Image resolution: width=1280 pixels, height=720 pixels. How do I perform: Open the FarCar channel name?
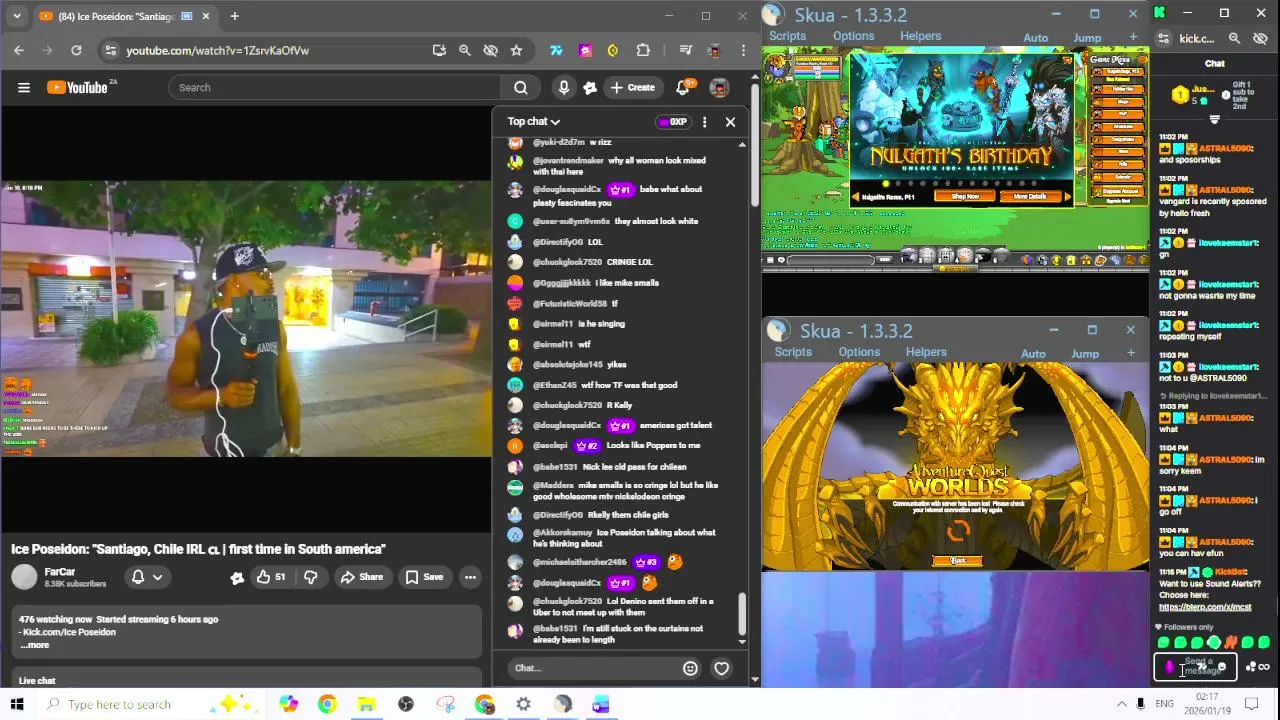(60, 572)
